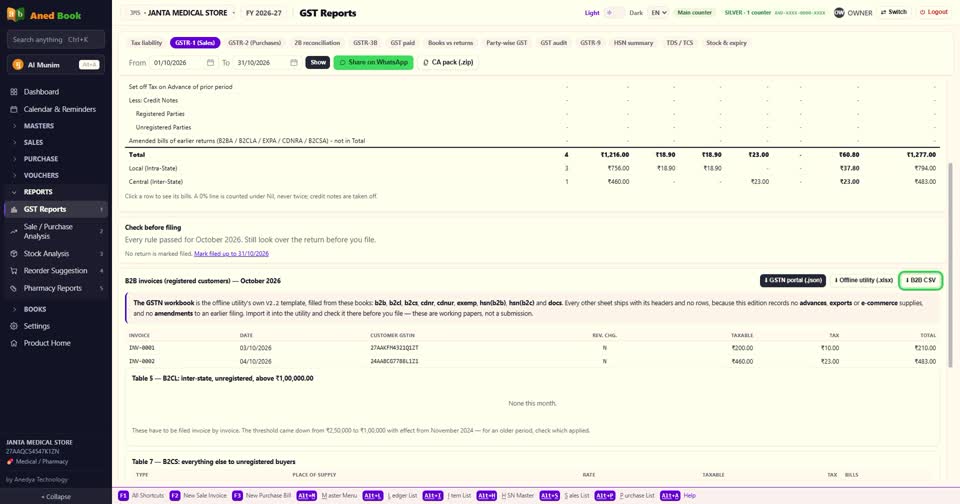Click invoice row INV-0001

click(x=532, y=348)
